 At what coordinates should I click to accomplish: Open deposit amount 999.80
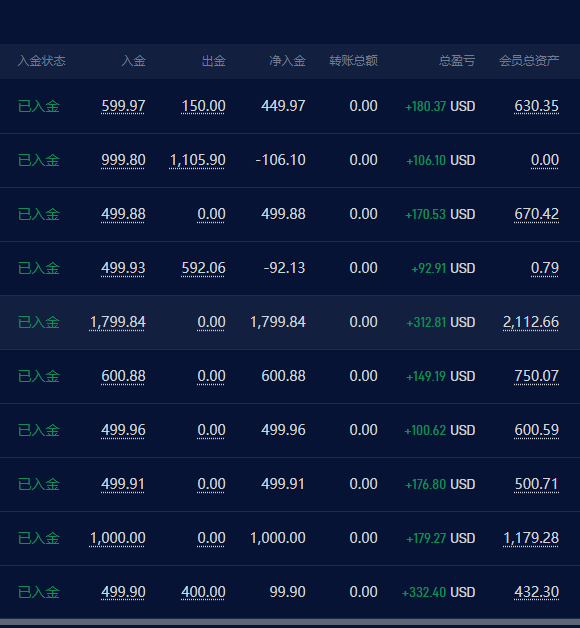pyautogui.click(x=123, y=160)
